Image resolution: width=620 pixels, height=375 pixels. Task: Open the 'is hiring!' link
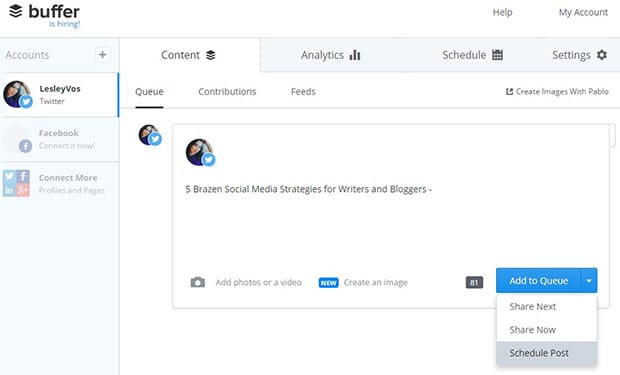click(64, 24)
